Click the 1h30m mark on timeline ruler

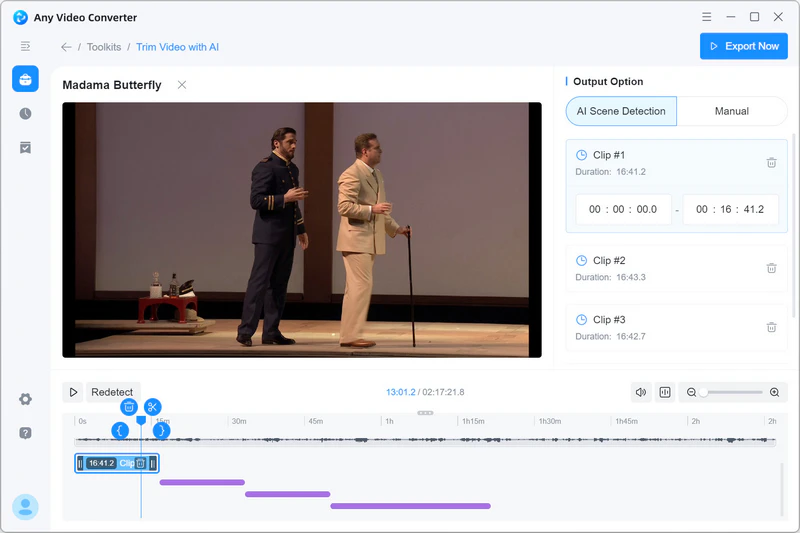(x=549, y=421)
